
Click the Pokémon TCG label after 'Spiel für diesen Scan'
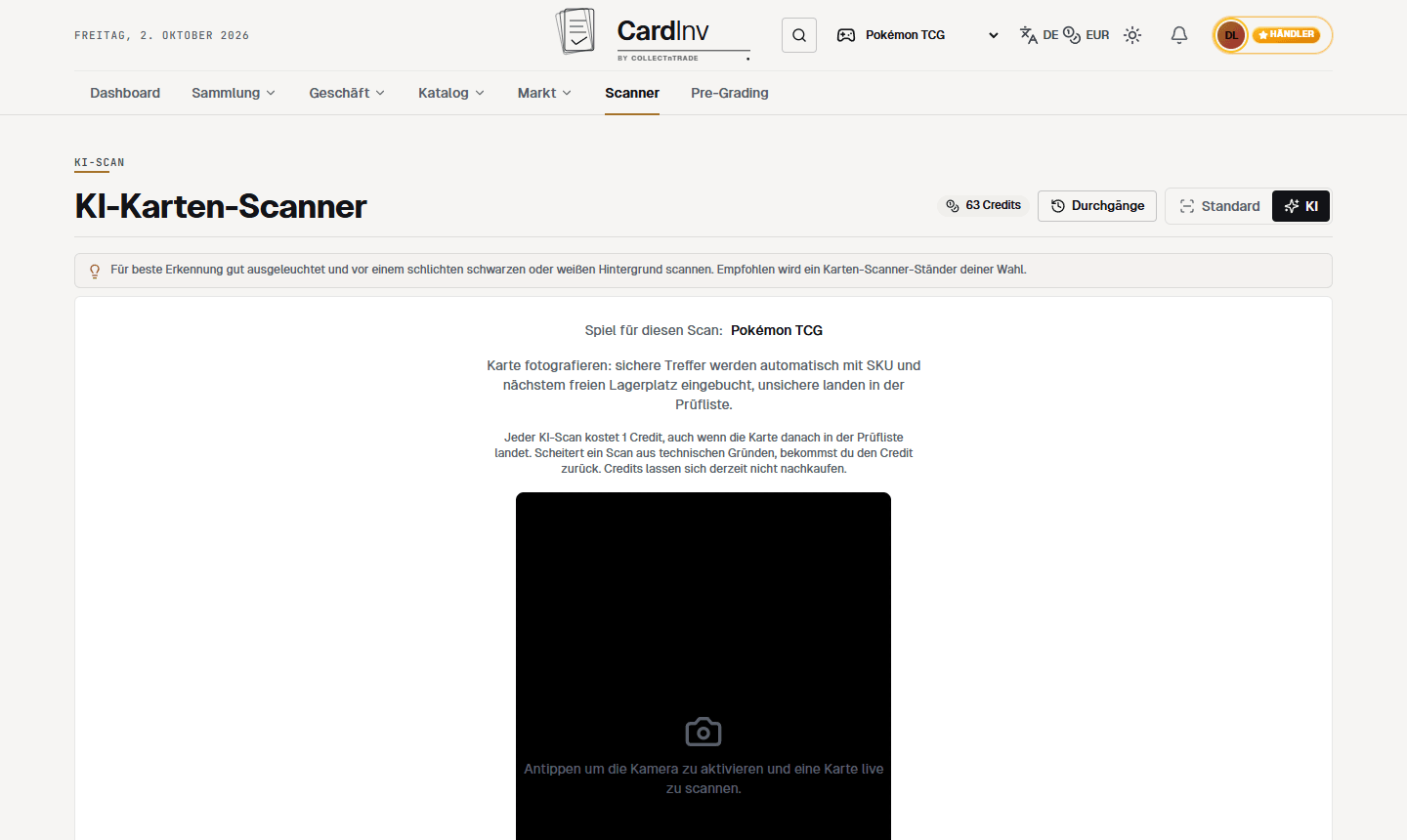(777, 330)
